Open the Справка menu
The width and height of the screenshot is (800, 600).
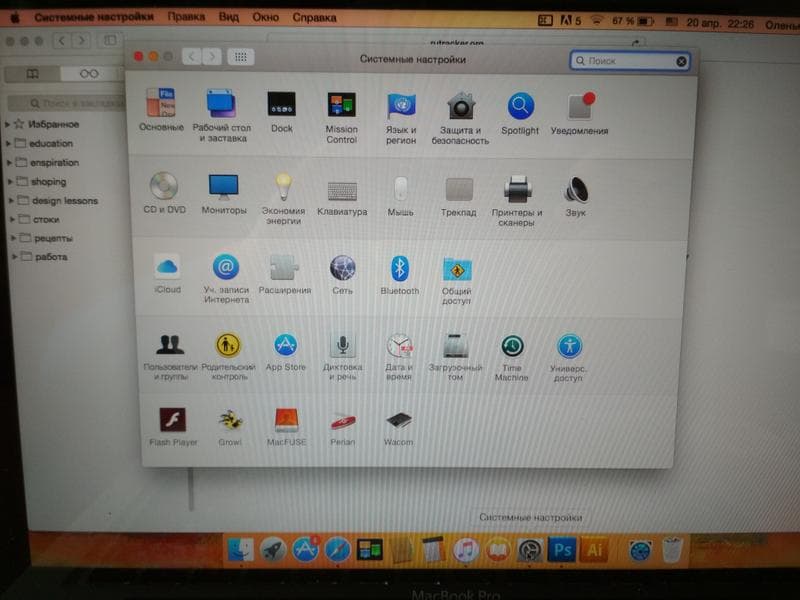(314, 17)
